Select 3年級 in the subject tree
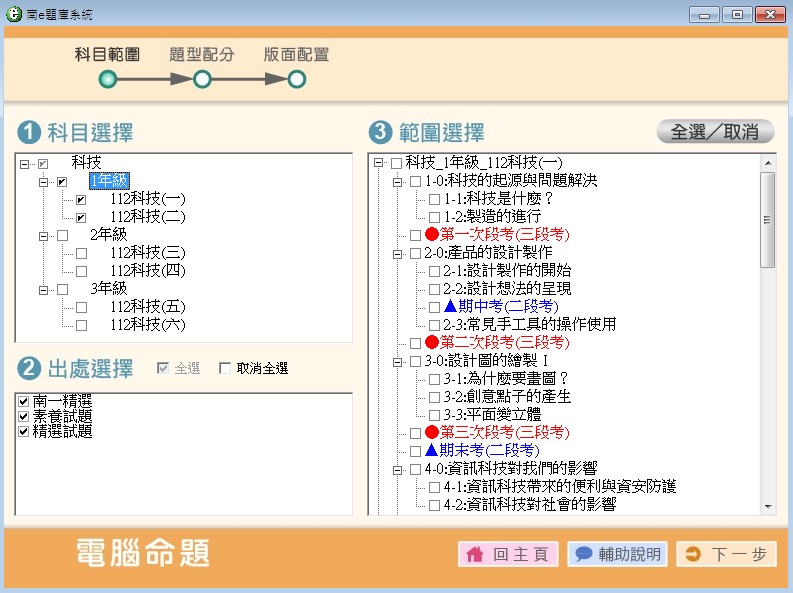The image size is (793, 593). tap(108, 289)
